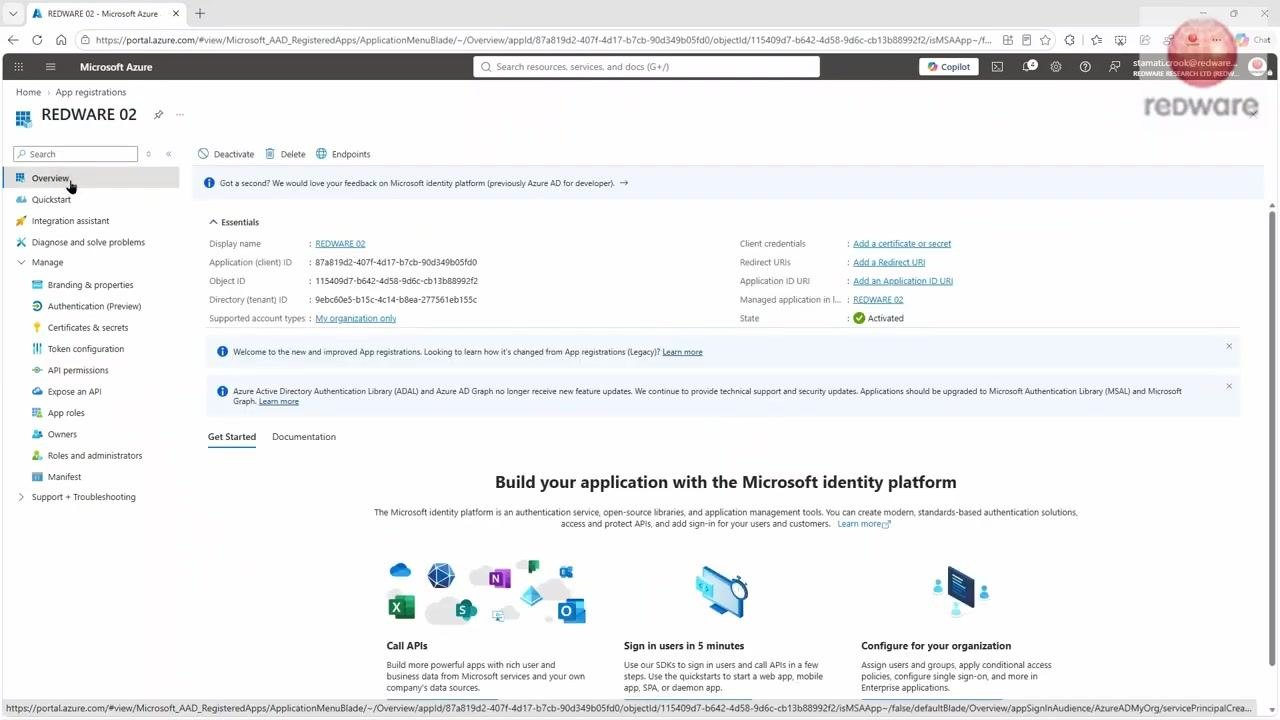1280x720 pixels.
Task: Expand Support + Troubleshooting section
Action: coord(22,497)
